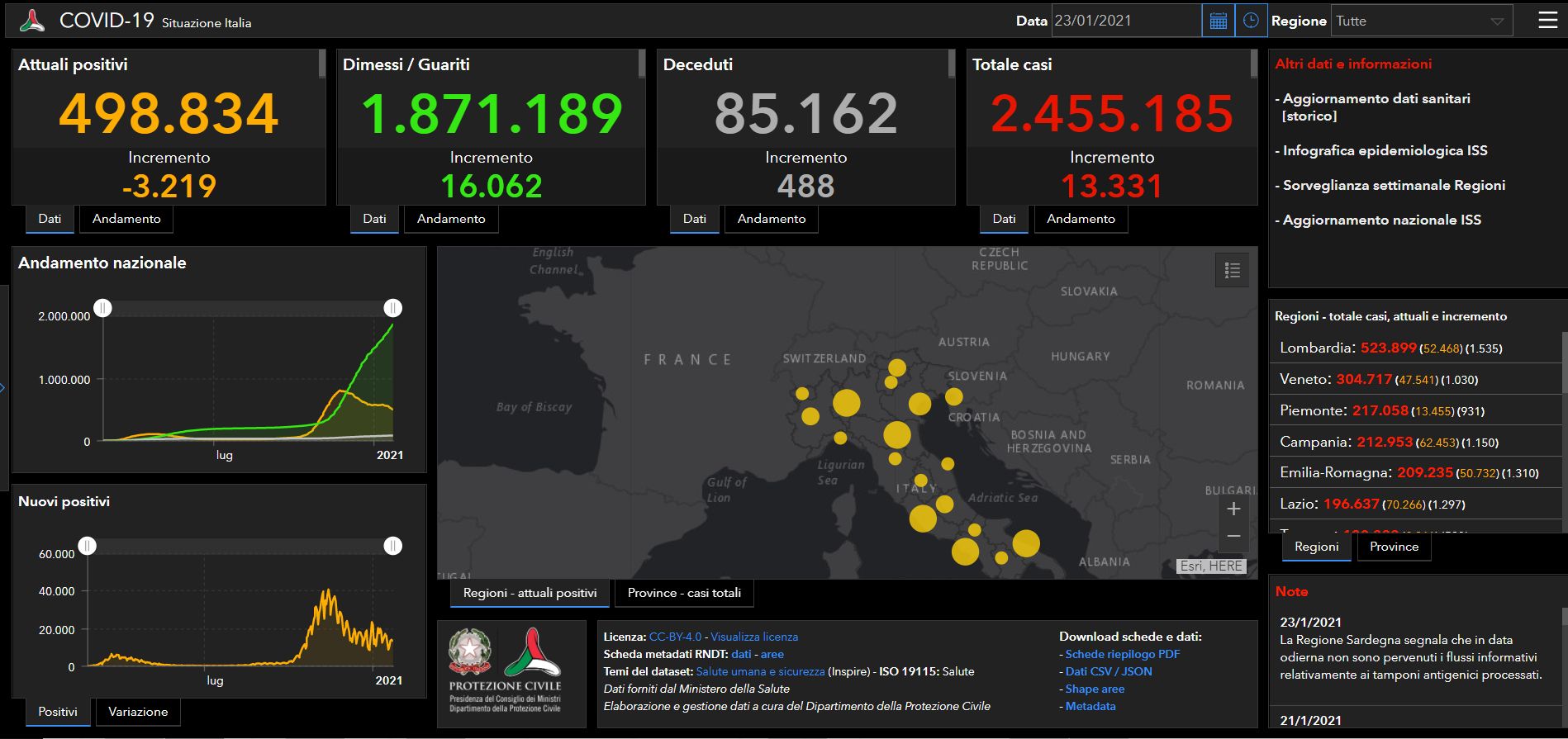Grab right range handle on Nuovi positivi chart
Screen dimensions: 1568x739
pos(393,546)
